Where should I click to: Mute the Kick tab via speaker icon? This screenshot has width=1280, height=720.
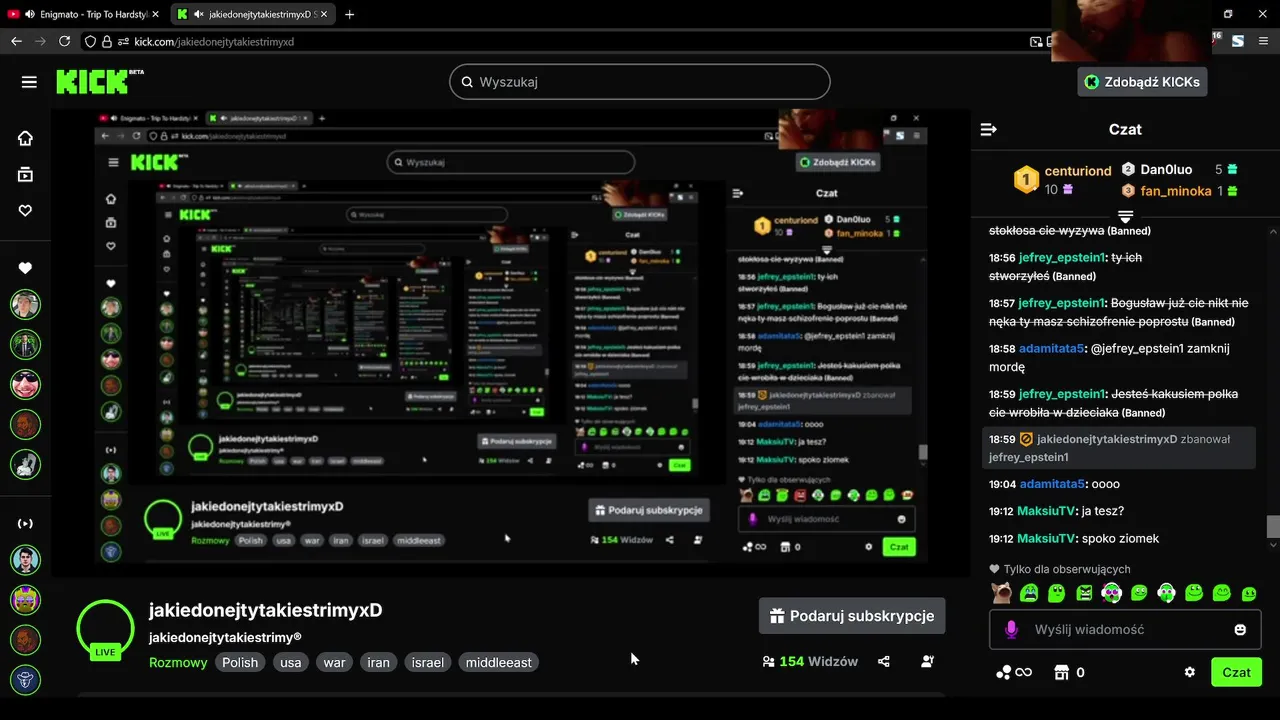(x=199, y=14)
